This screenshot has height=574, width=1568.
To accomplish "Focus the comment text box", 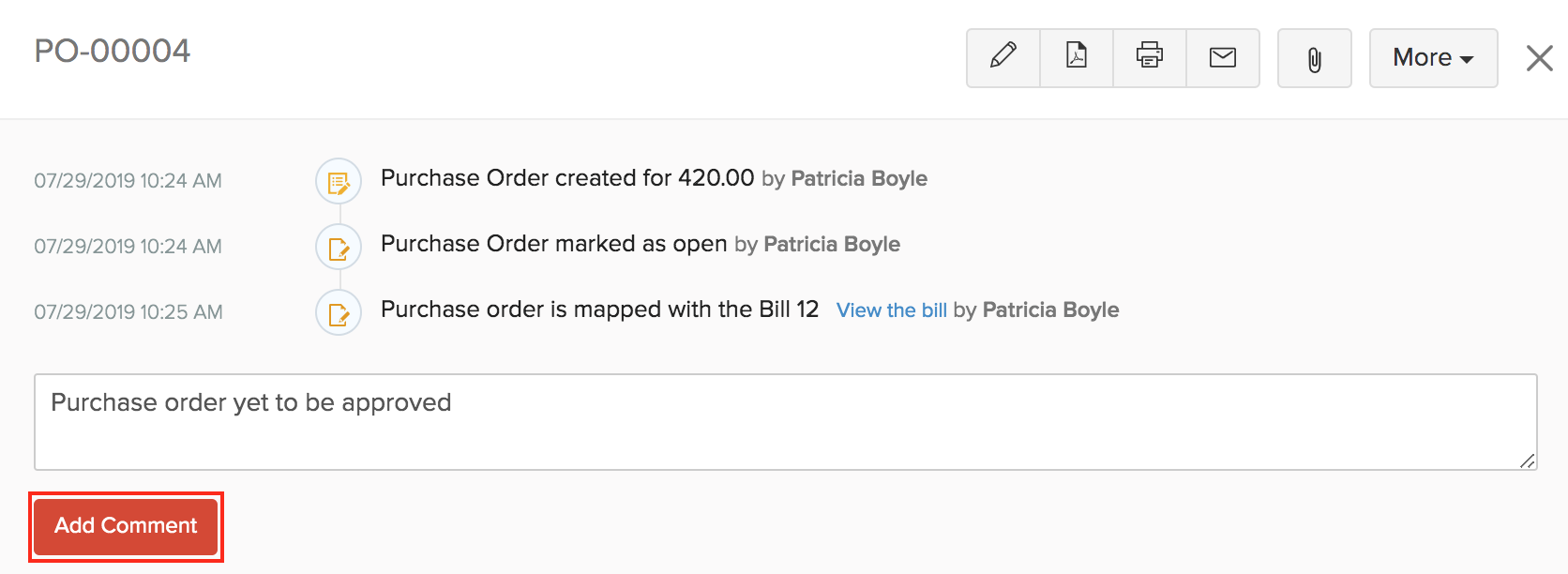I will 785,422.
